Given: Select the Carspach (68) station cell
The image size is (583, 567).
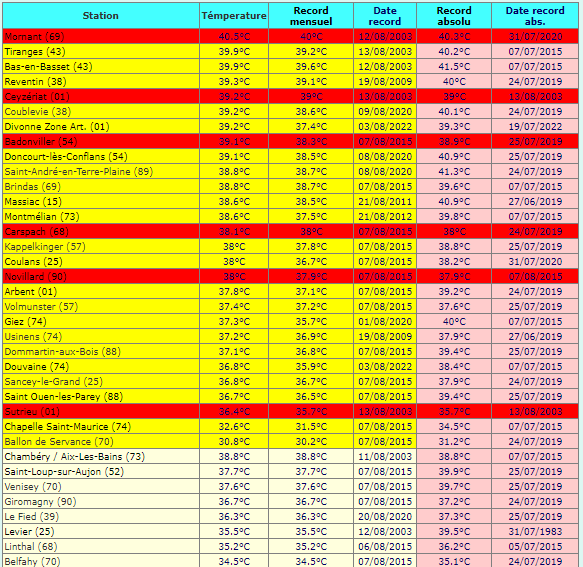Looking at the screenshot, I should point(101,232).
